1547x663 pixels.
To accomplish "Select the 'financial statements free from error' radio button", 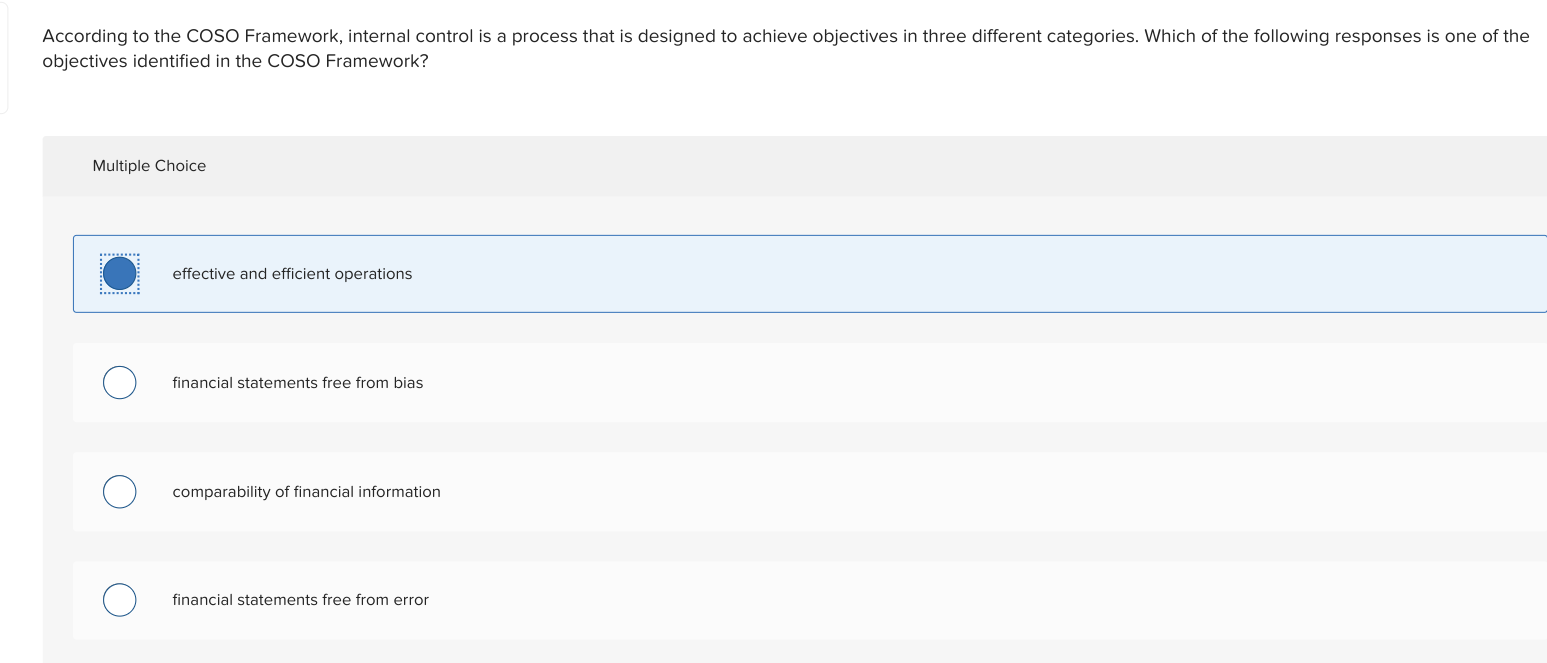I will tap(119, 599).
